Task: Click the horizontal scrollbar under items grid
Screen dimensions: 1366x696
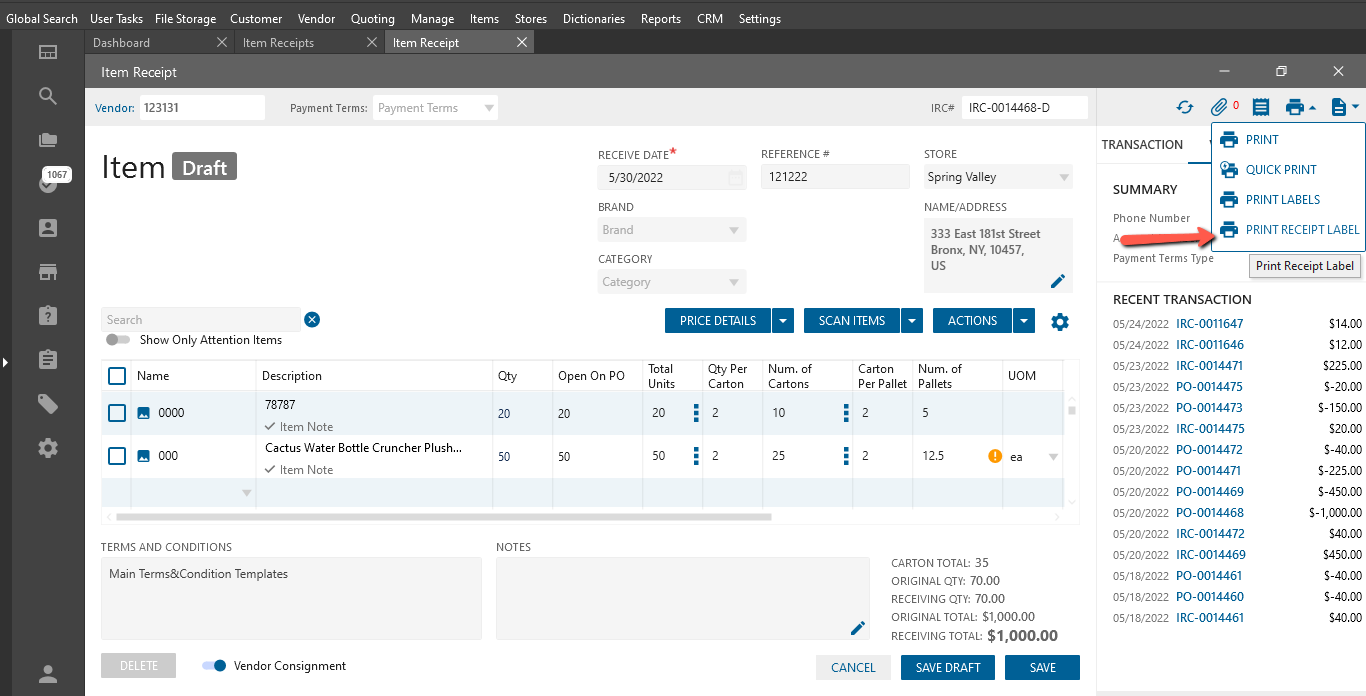Action: pos(444,517)
